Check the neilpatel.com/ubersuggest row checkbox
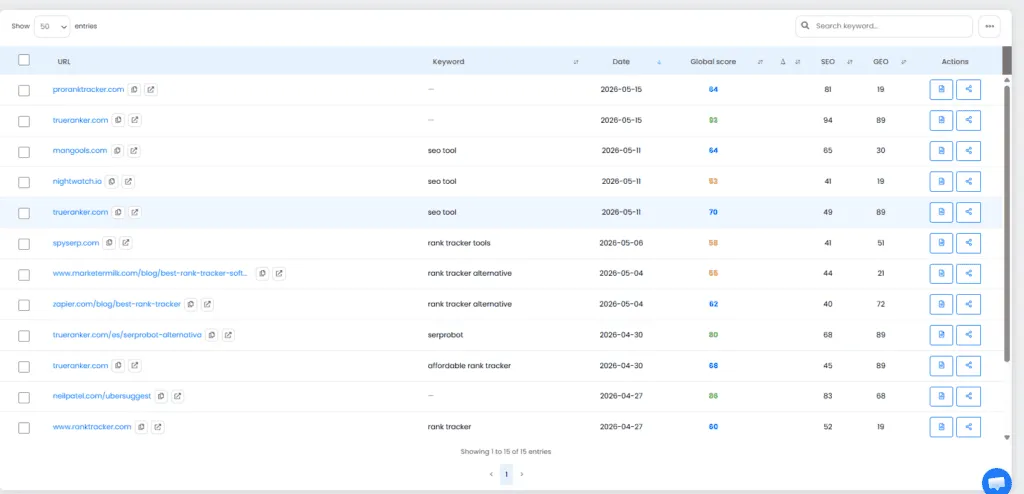Image resolution: width=1024 pixels, height=494 pixels. coord(24,397)
